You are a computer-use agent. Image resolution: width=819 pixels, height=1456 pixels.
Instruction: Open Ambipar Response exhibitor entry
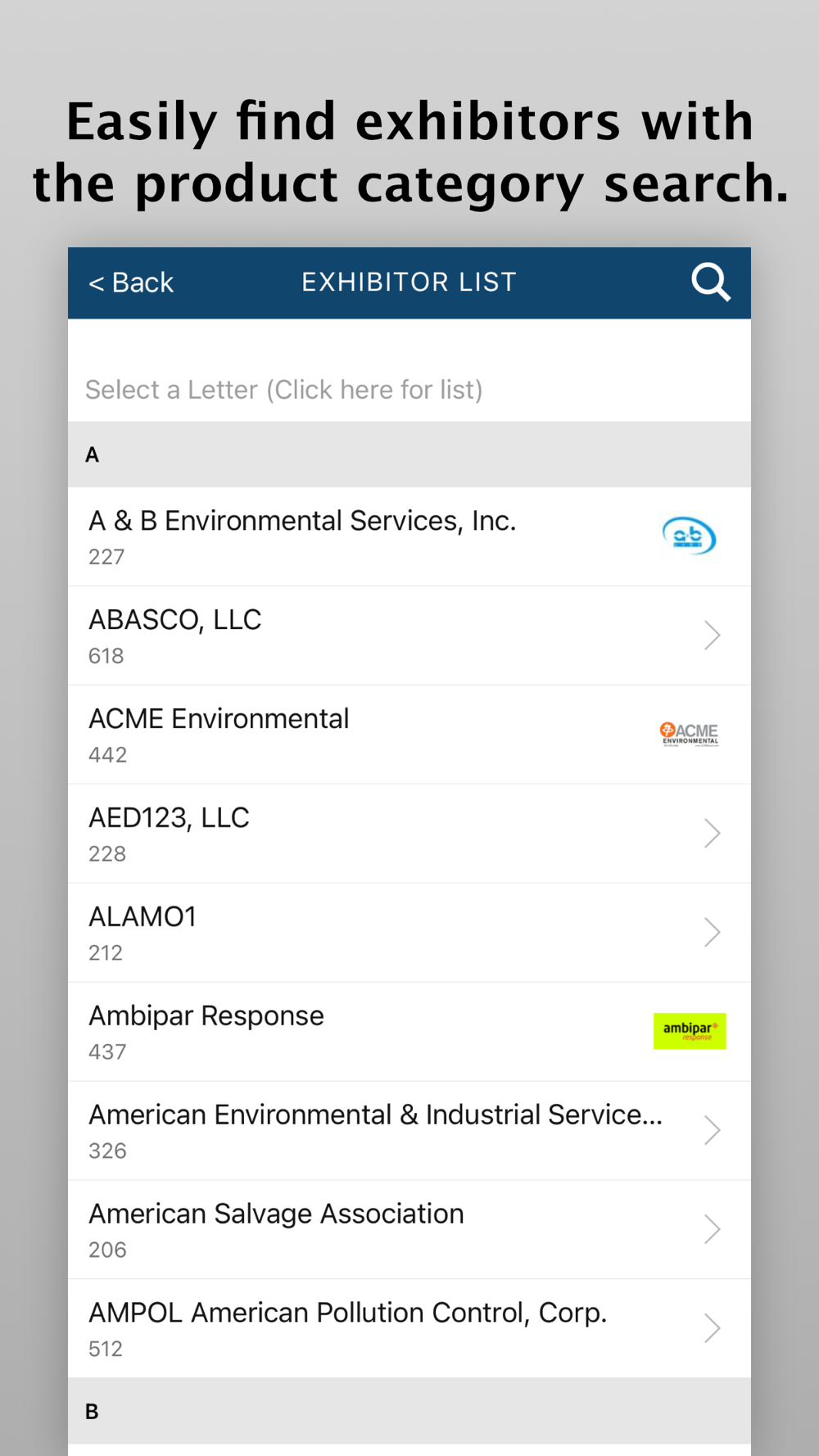pos(206,1016)
